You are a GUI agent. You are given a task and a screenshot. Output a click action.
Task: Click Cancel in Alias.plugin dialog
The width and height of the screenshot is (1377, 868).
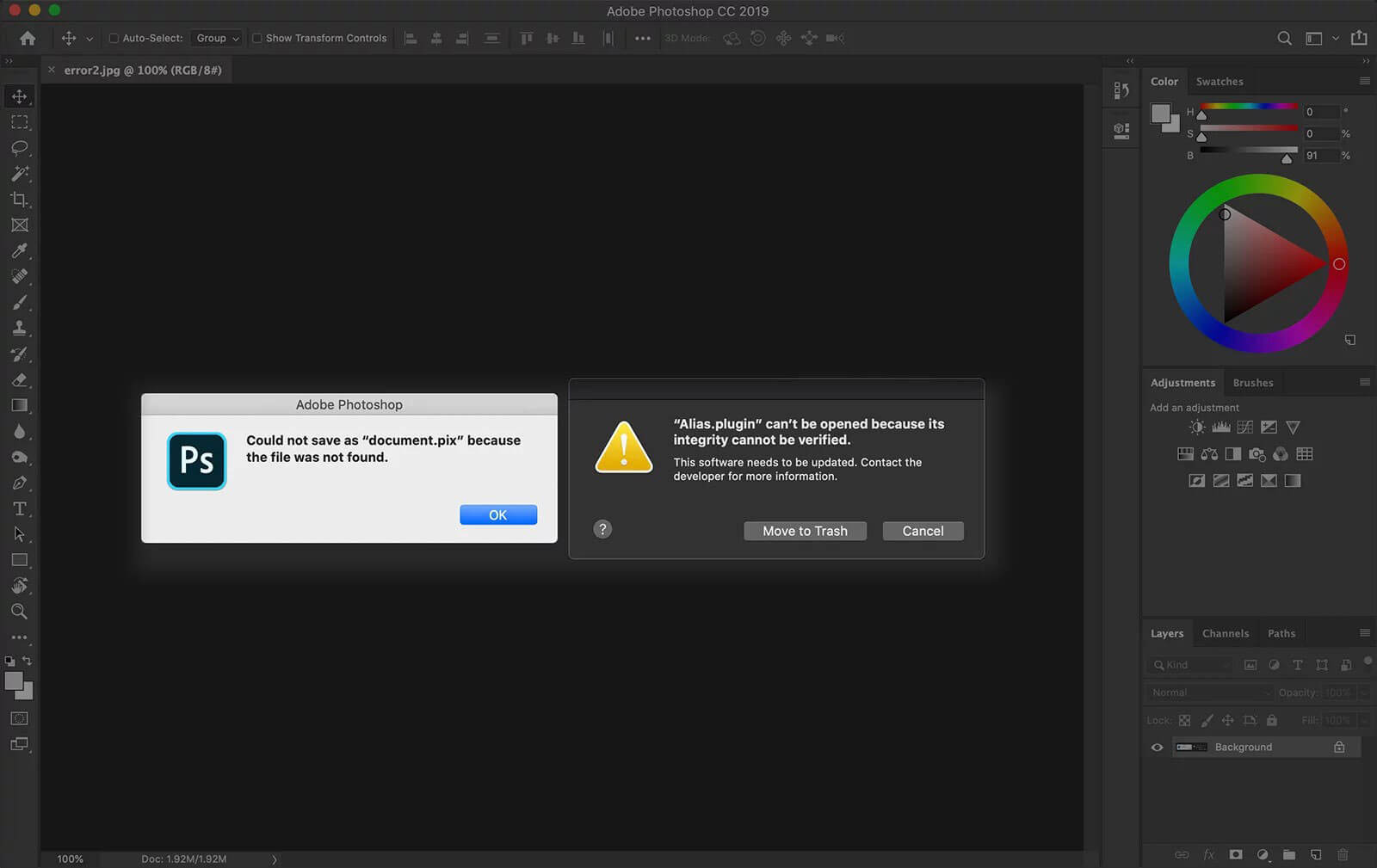tap(923, 531)
